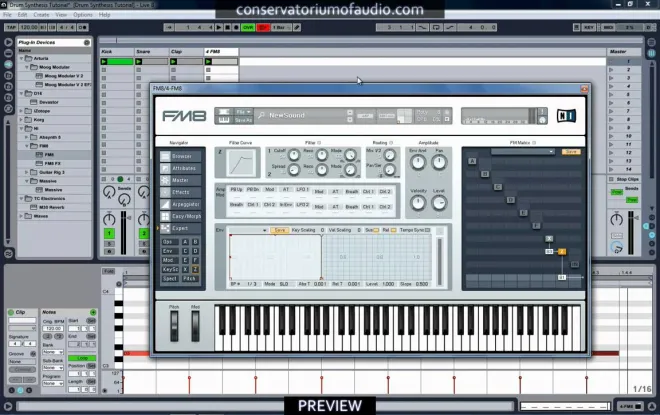The height and width of the screenshot is (415, 660).
Task: Click the Save button above FM Matrix
Action: 571,152
